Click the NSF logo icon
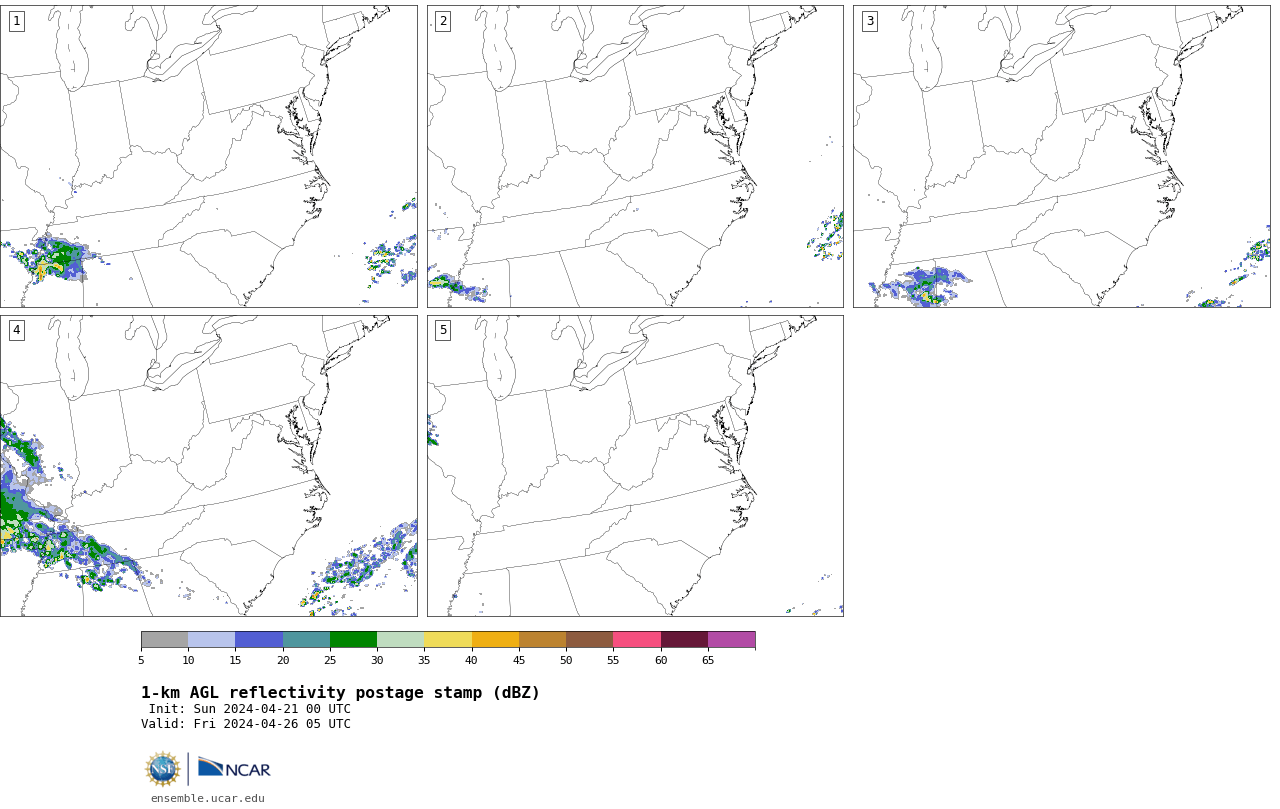Screen dimensions: 1280x809 (x=163, y=769)
